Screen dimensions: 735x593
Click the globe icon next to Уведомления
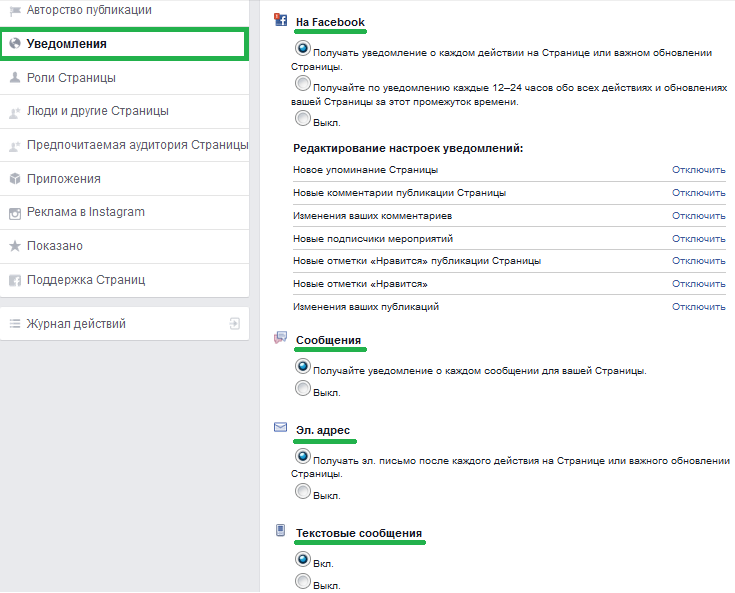[x=15, y=44]
